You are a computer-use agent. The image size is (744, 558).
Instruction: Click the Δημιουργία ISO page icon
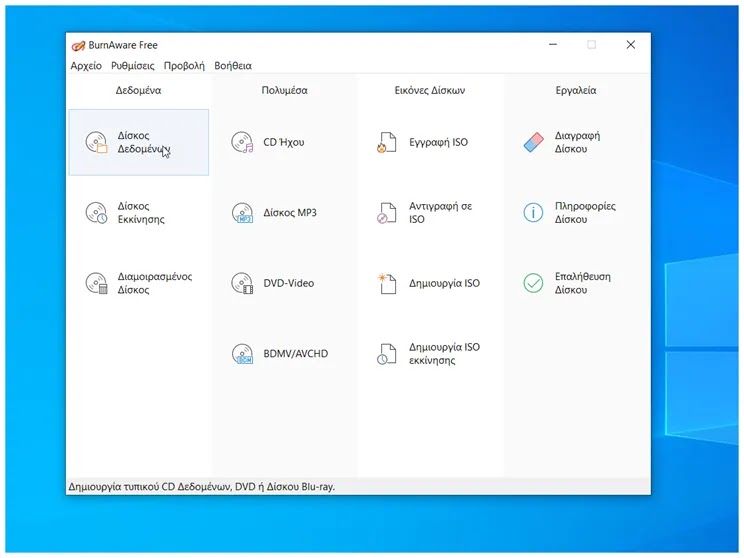coord(387,283)
